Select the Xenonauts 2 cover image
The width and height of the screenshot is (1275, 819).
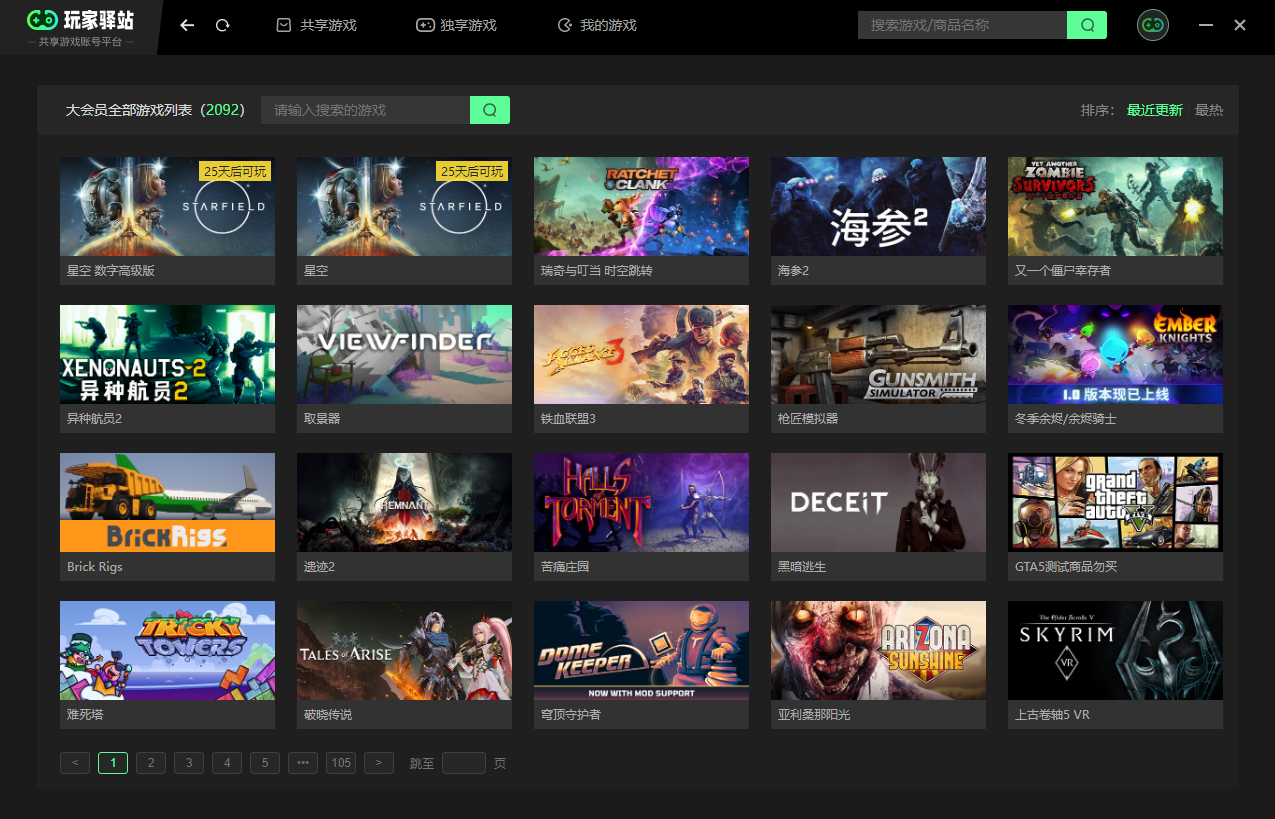(x=167, y=354)
